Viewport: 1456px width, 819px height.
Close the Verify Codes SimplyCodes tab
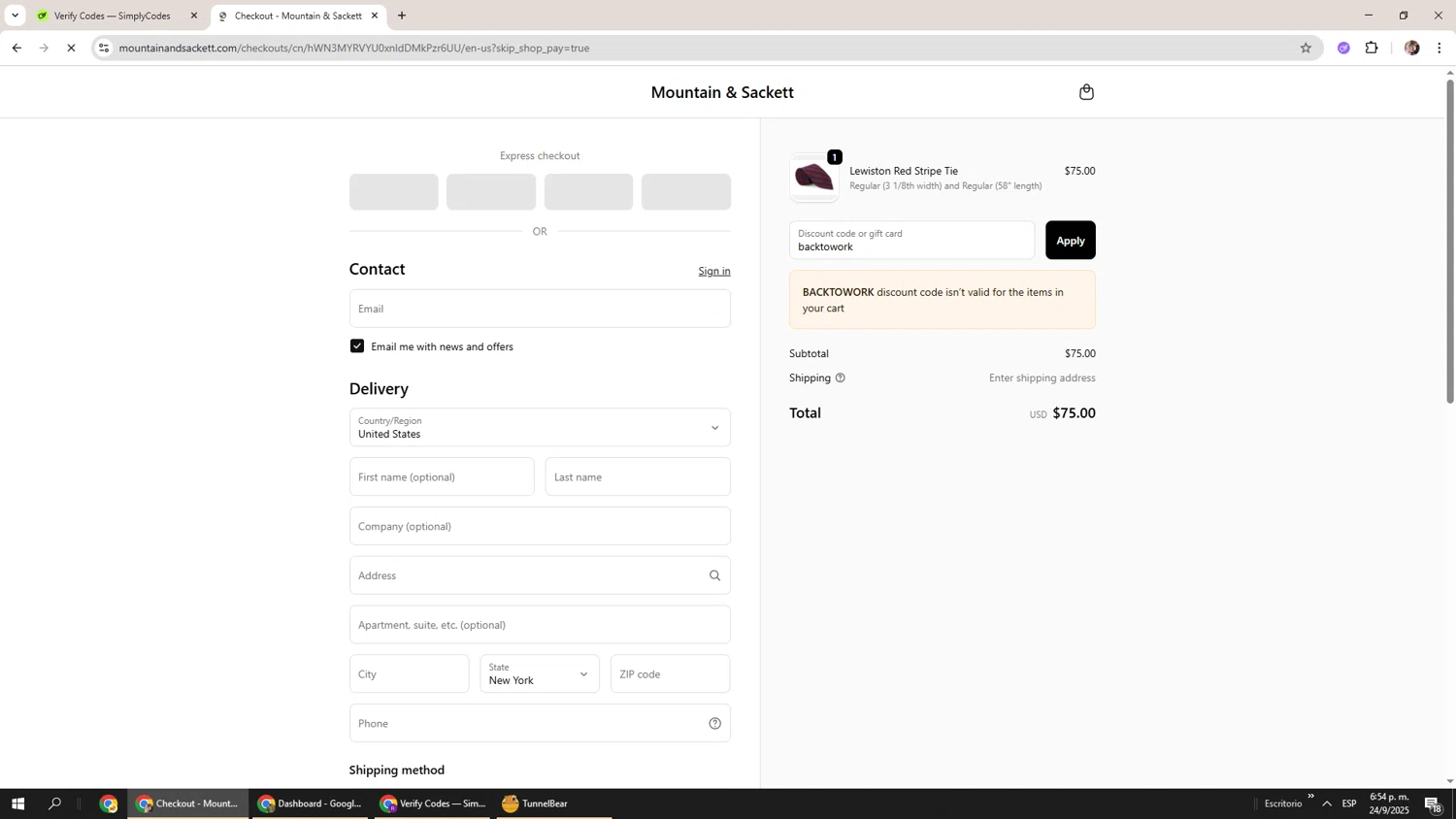[x=194, y=16]
